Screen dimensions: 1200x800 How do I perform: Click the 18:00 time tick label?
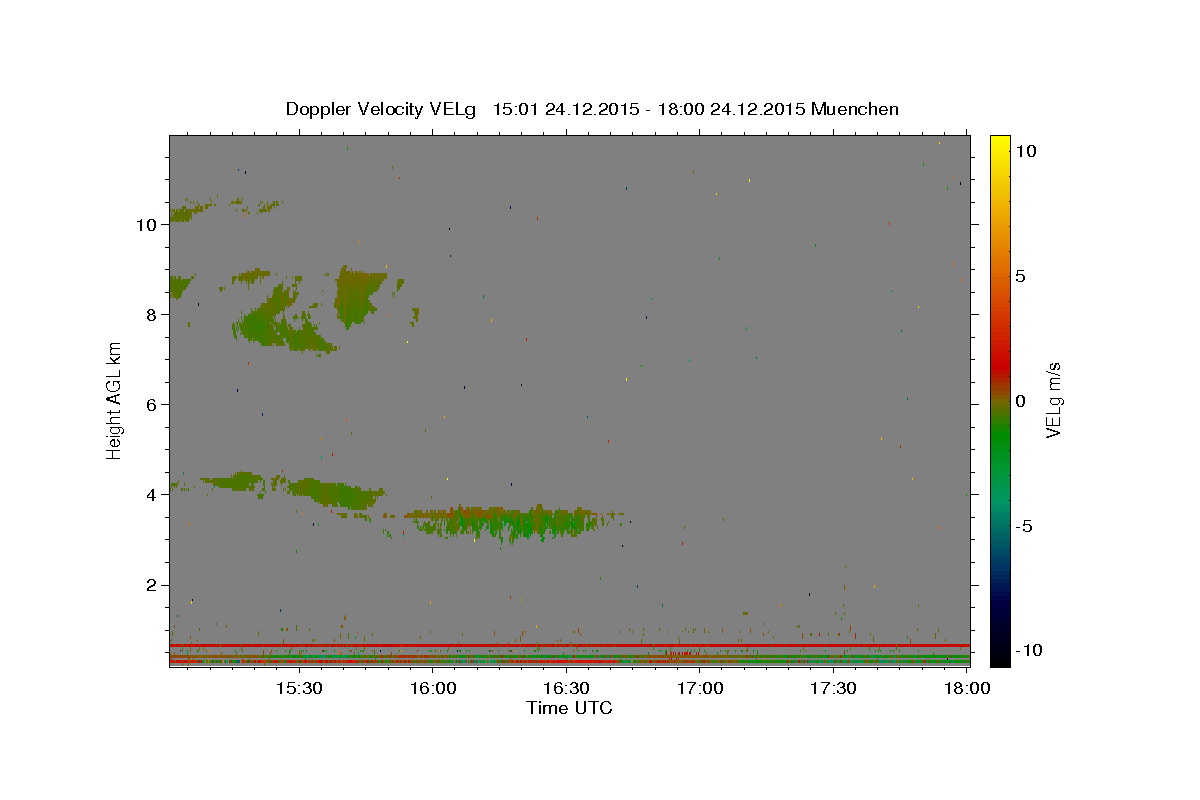966,689
